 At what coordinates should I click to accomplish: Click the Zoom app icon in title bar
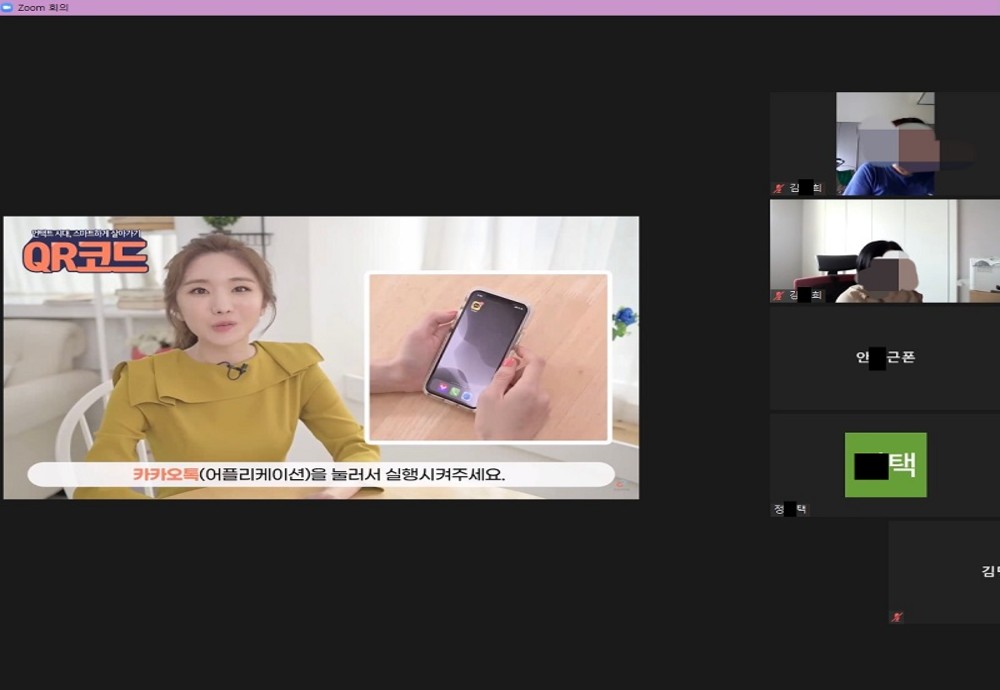point(7,7)
